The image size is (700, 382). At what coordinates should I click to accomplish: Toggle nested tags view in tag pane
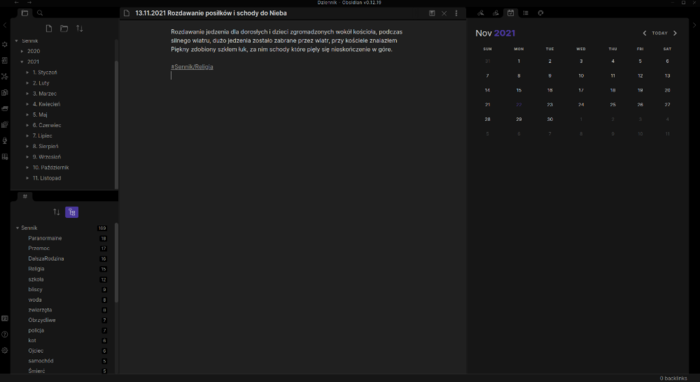(72, 212)
